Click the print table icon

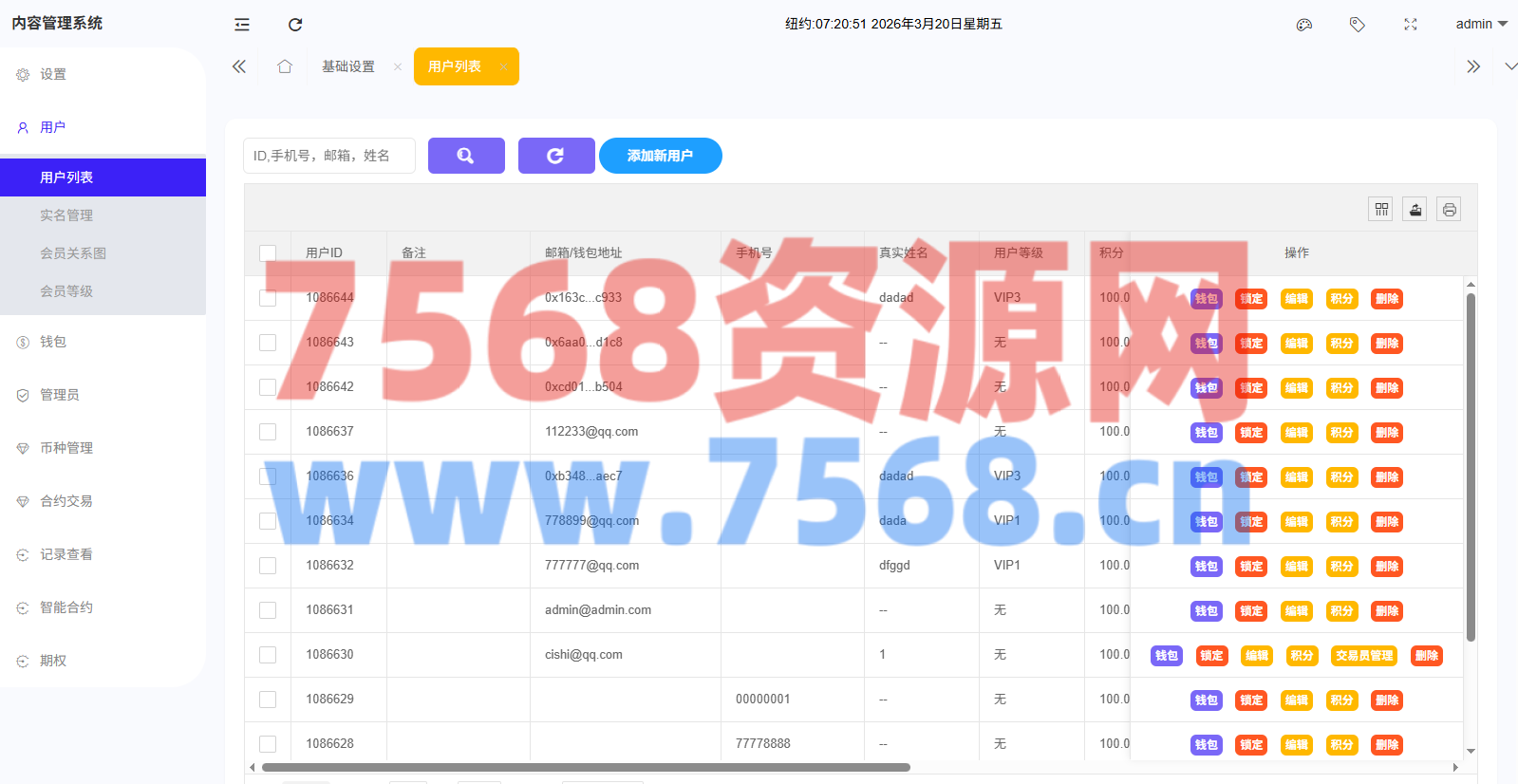point(1449,210)
